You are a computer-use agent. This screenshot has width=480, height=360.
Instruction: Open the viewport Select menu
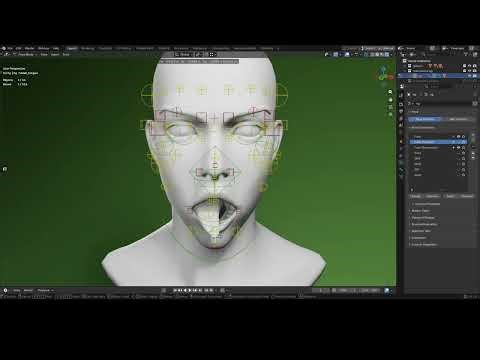coord(55,54)
